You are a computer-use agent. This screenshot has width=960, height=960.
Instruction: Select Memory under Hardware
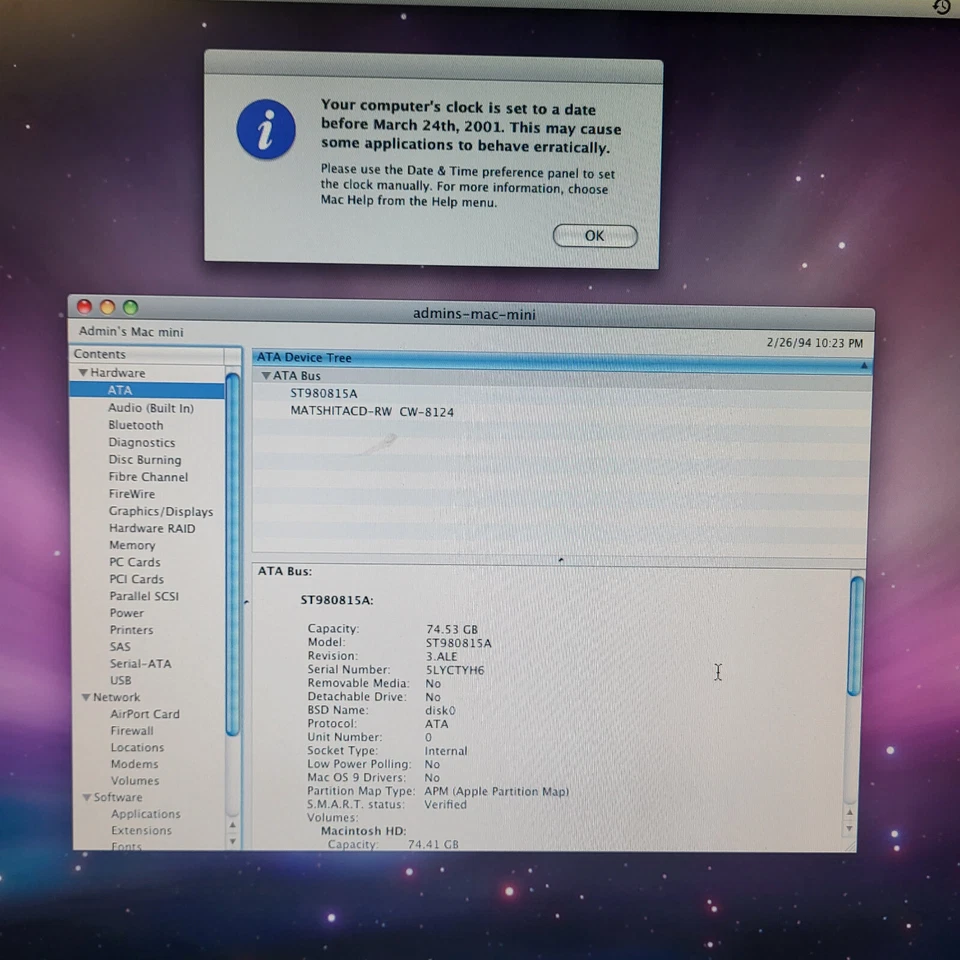132,545
